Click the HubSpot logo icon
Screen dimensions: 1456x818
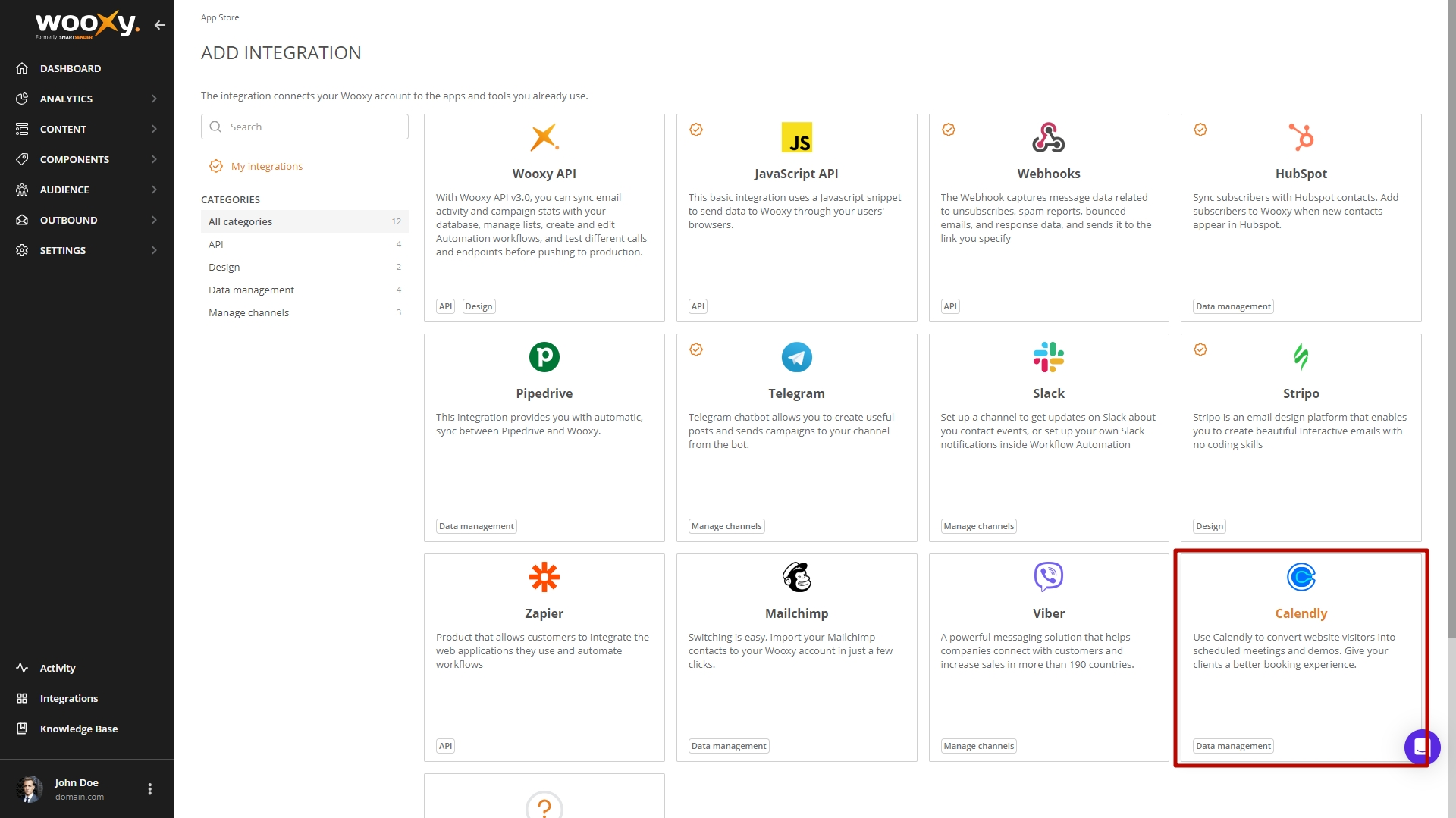click(x=1301, y=137)
